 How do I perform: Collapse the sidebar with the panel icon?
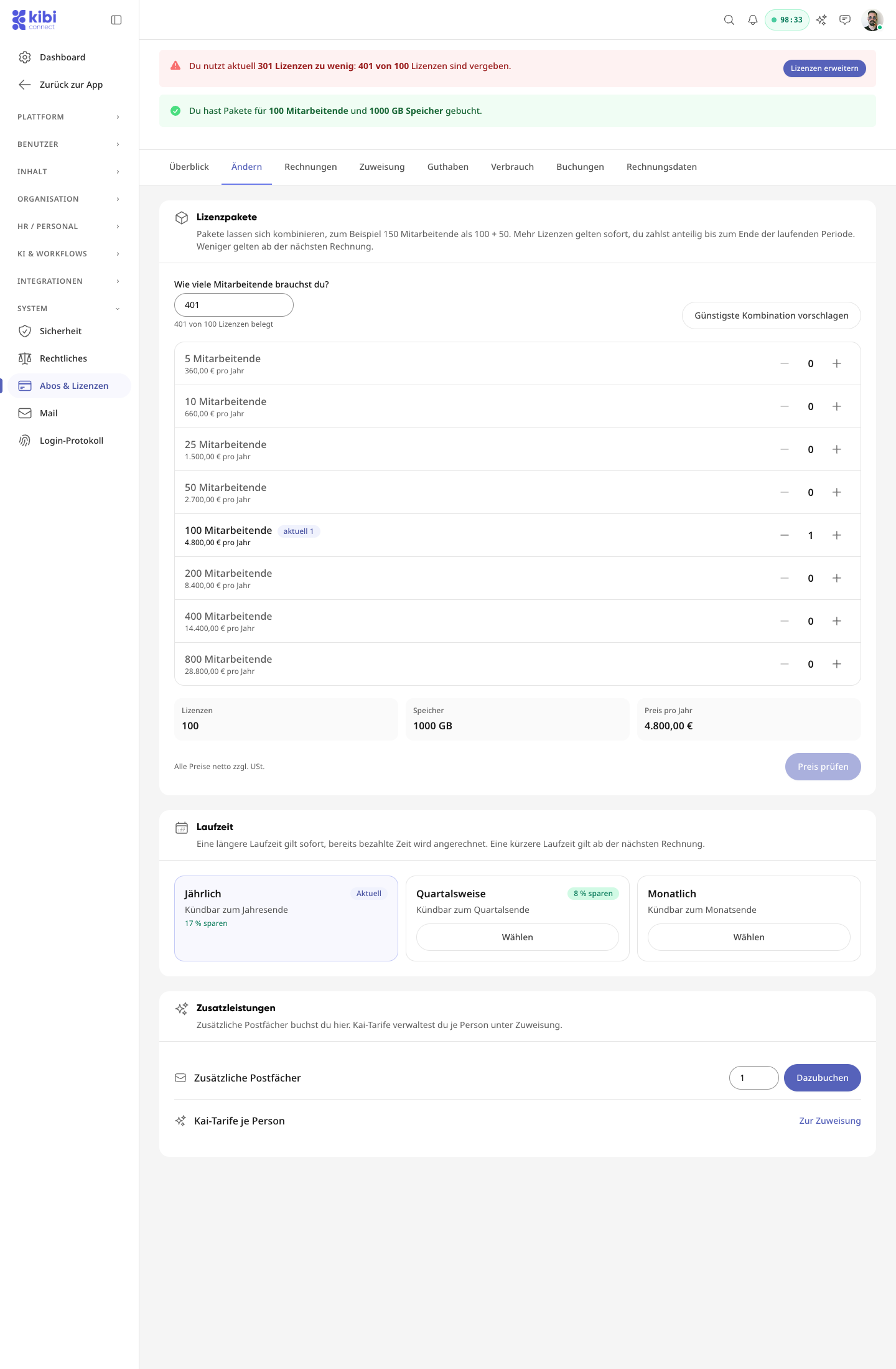(116, 20)
